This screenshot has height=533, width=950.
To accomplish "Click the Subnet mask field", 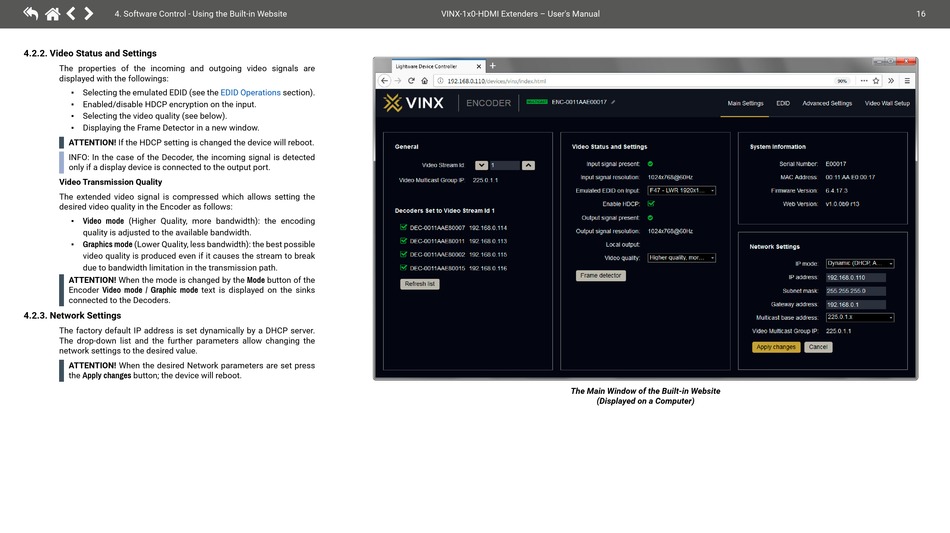I will pos(855,291).
